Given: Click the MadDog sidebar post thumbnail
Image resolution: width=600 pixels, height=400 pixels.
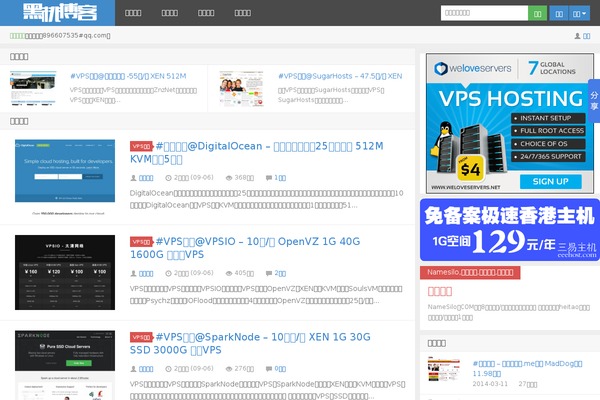Looking at the screenshot, I should tap(443, 369).
